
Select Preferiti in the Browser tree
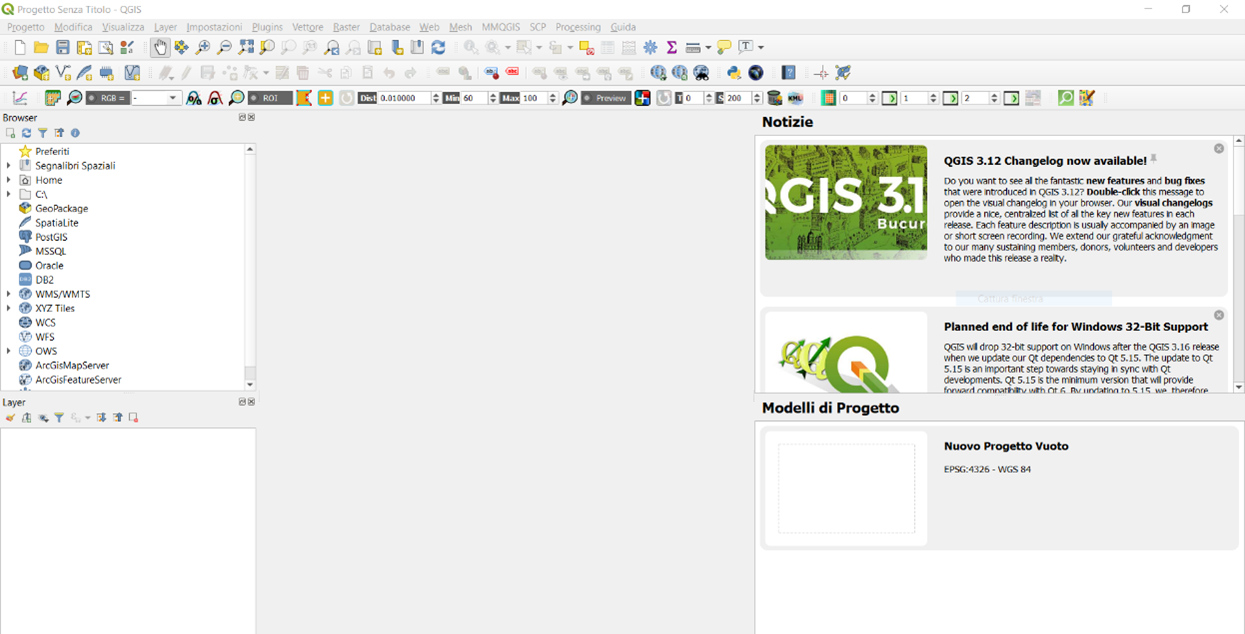52,152
